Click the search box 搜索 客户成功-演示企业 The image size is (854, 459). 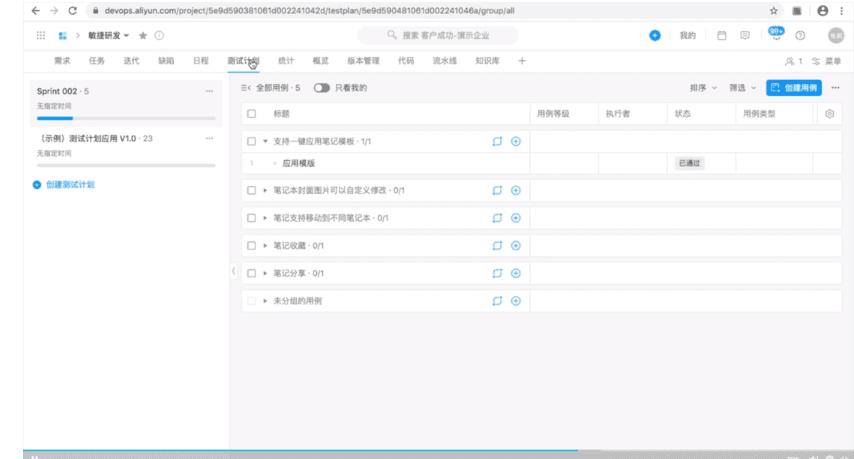[438, 35]
